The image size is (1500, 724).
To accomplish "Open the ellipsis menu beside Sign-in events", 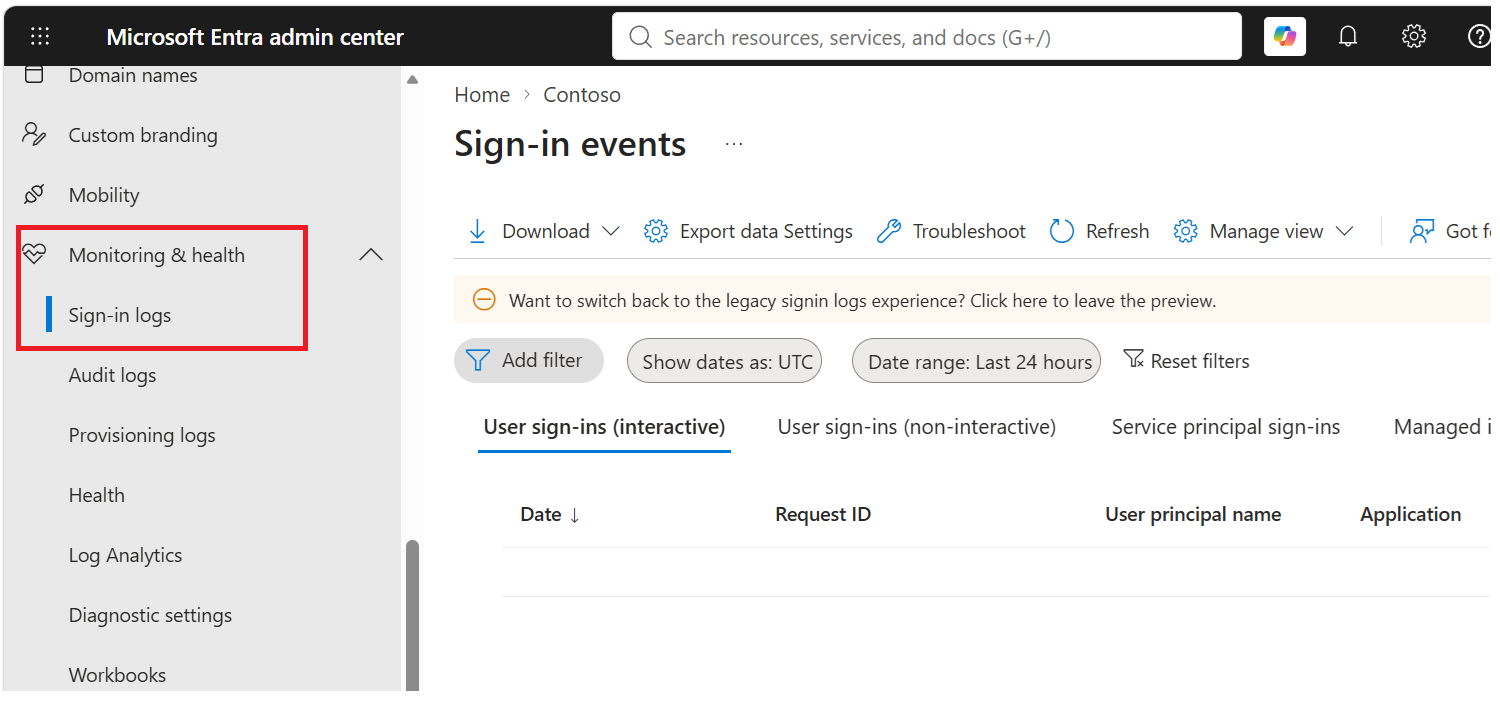I will coord(734,144).
